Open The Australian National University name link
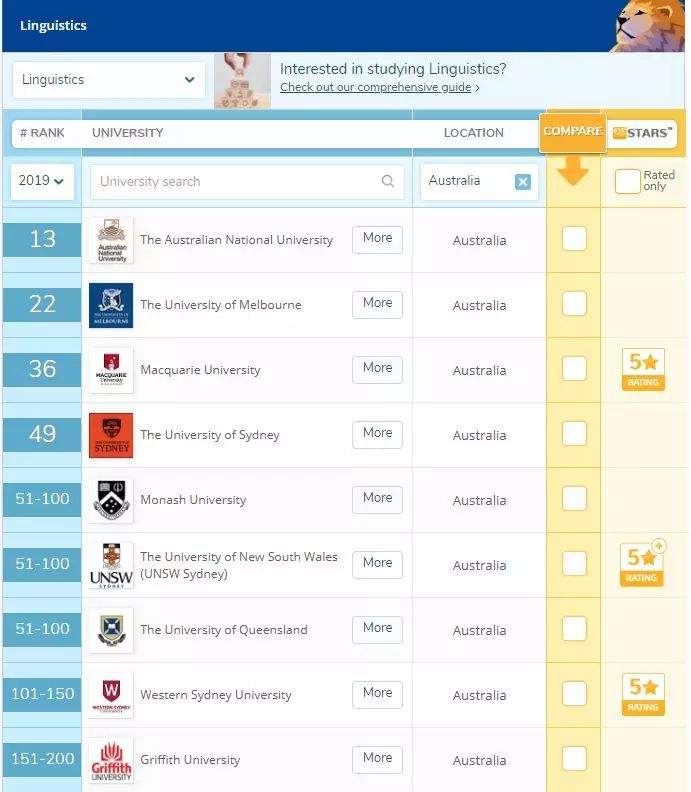The image size is (691, 792). [x=236, y=240]
